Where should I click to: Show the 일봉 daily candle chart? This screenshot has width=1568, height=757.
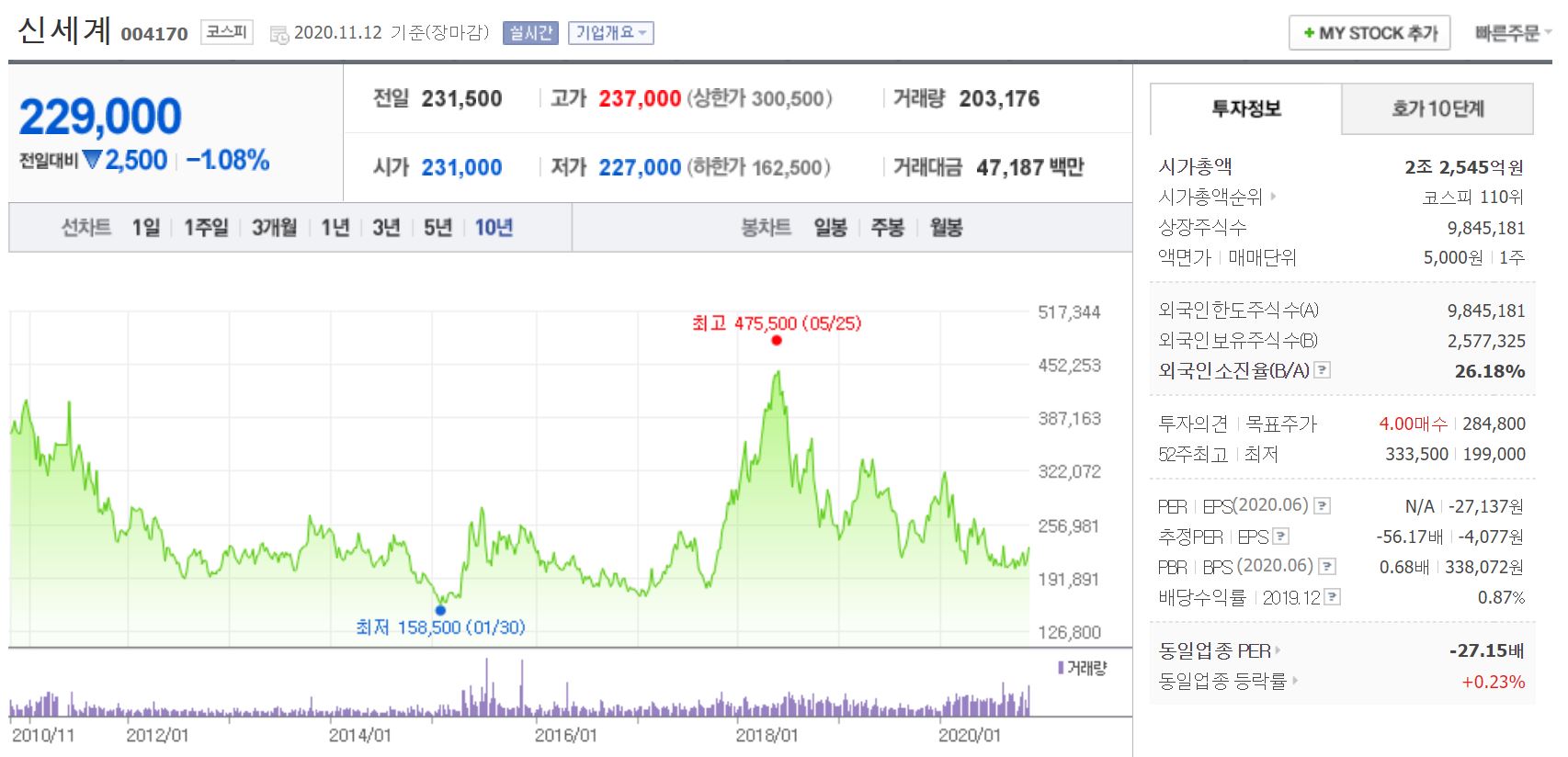coord(830,228)
